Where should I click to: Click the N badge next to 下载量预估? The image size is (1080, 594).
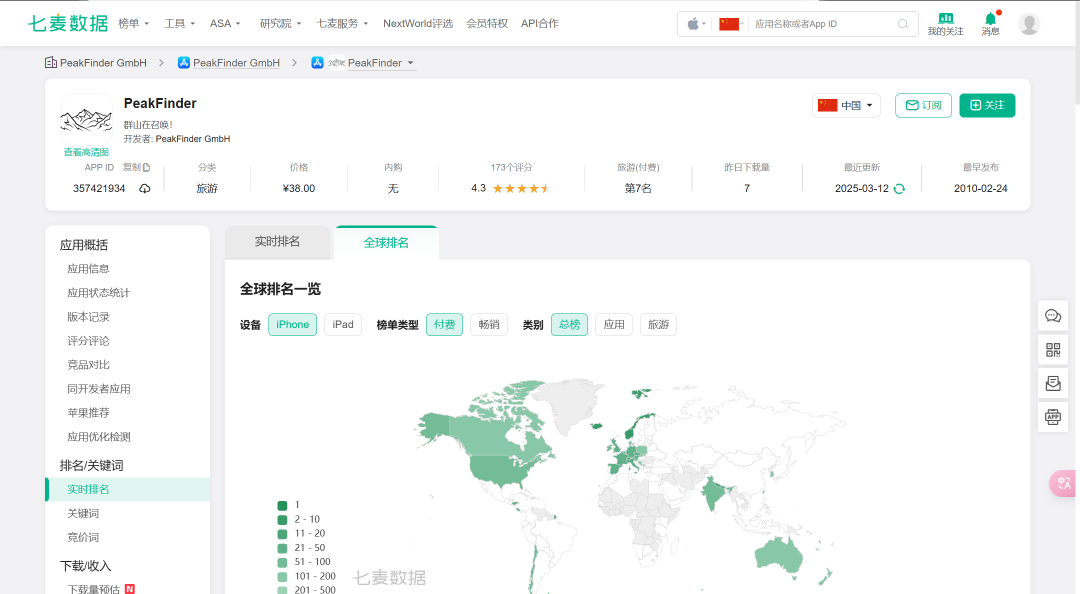pos(129,589)
